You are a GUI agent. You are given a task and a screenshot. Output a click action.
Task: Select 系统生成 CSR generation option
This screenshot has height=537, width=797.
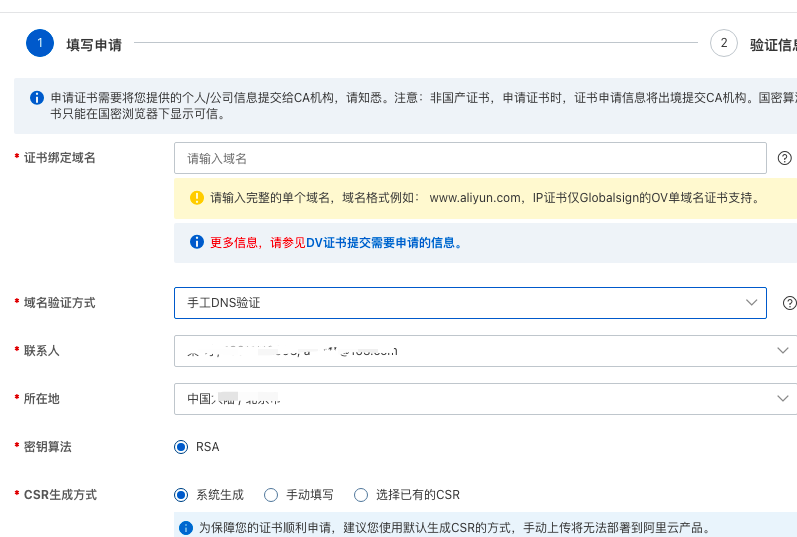click(181, 495)
